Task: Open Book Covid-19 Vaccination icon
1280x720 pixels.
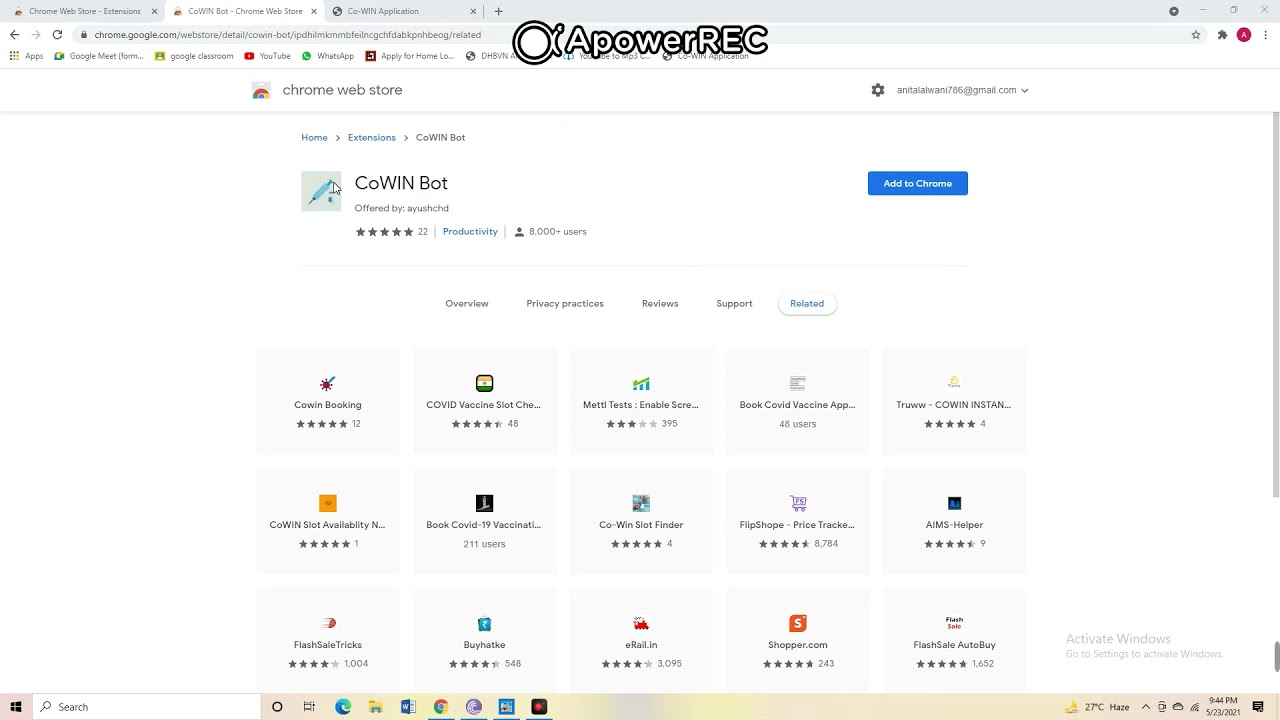Action: tap(484, 503)
